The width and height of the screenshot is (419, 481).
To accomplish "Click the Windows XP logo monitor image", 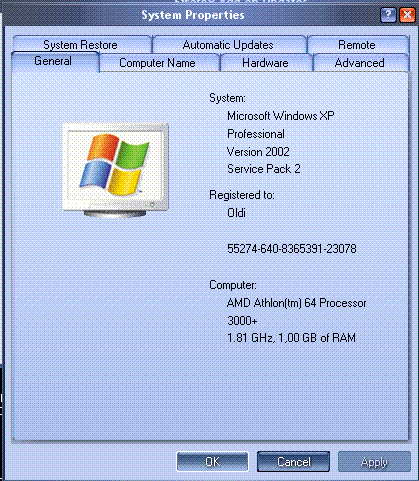I will (115, 170).
